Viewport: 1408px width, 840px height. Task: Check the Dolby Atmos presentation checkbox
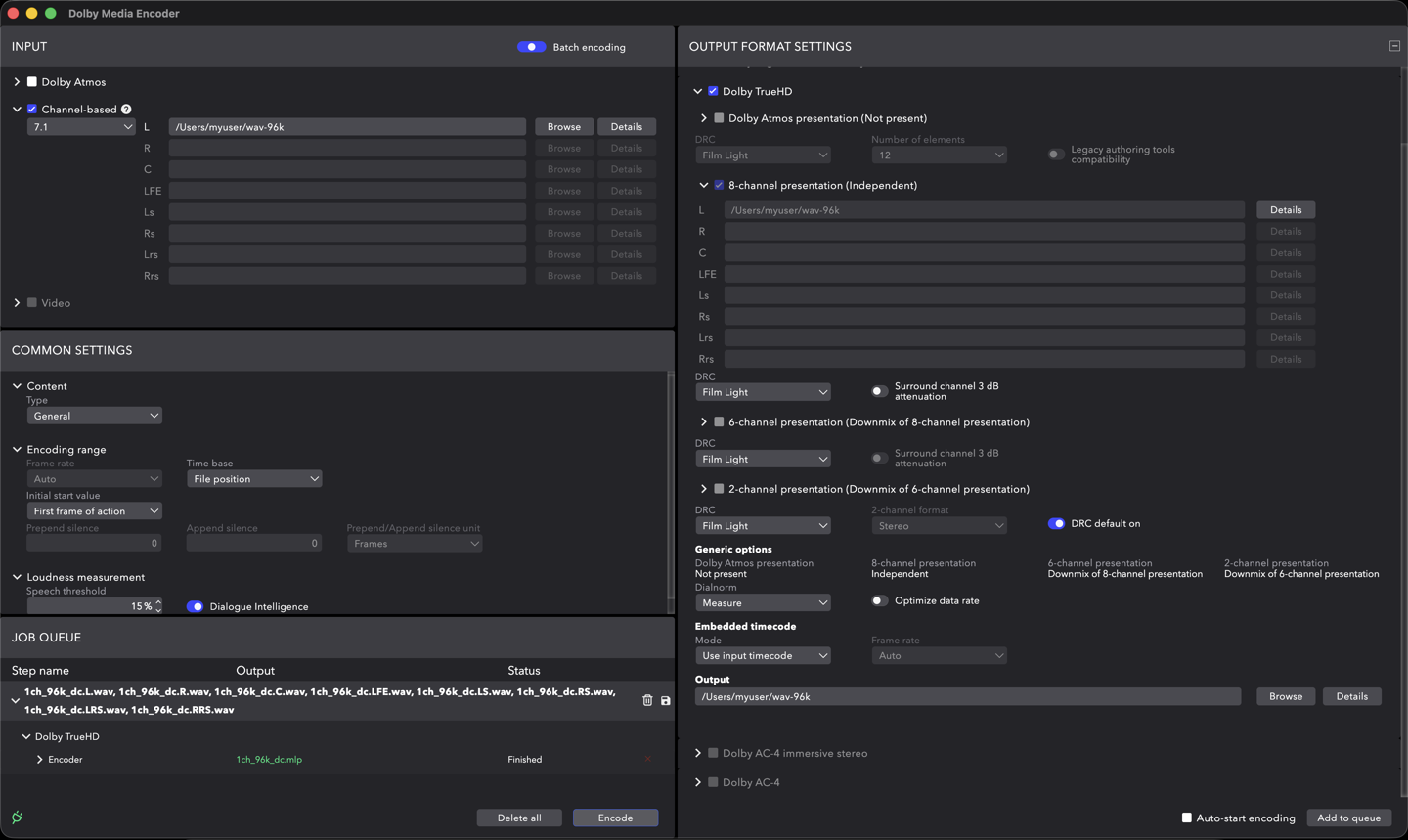click(719, 118)
